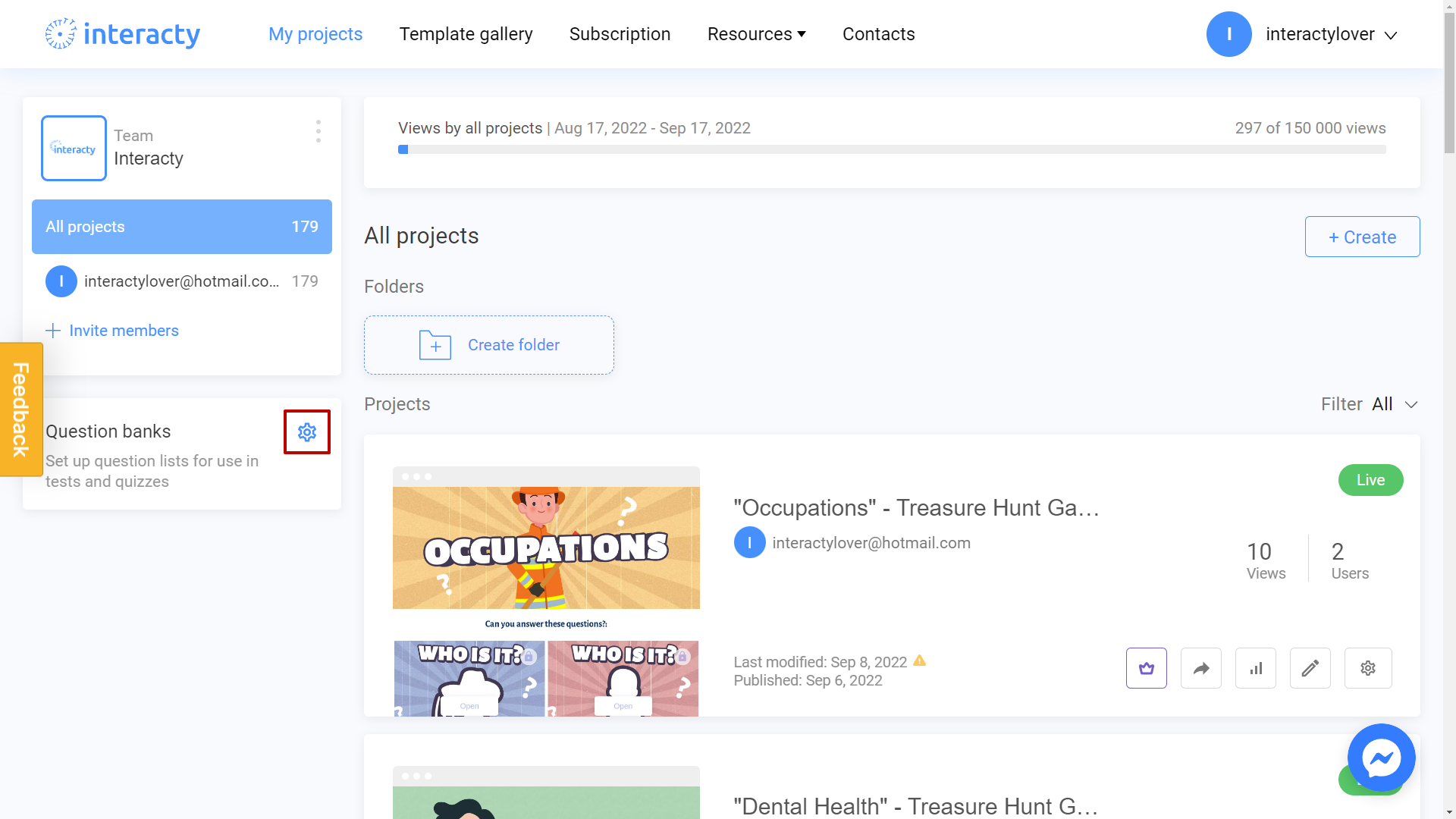Click the Interacty logo in top left
Image resolution: width=1456 pixels, height=819 pixels.
point(122,34)
